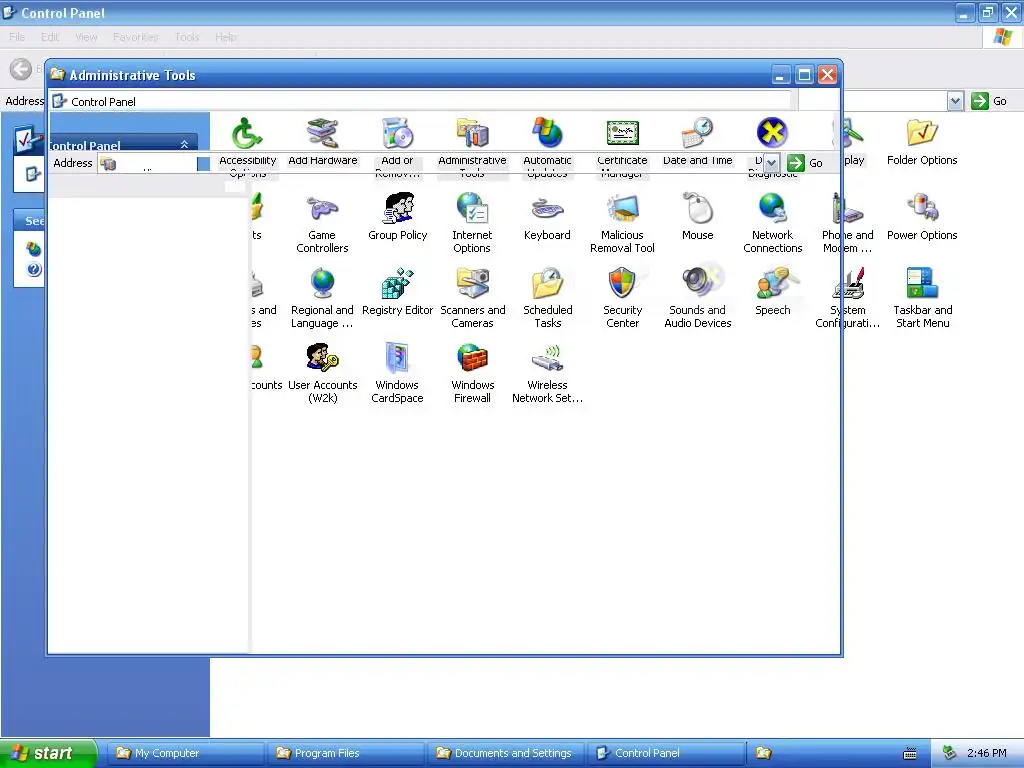
Task: Switch to Control Panel taskbar button
Action: click(x=666, y=753)
